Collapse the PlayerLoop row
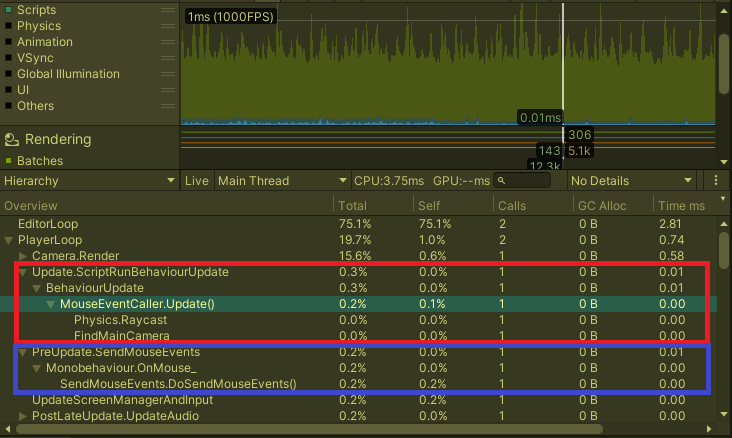Screen dimensions: 732x438 click(x=8, y=240)
